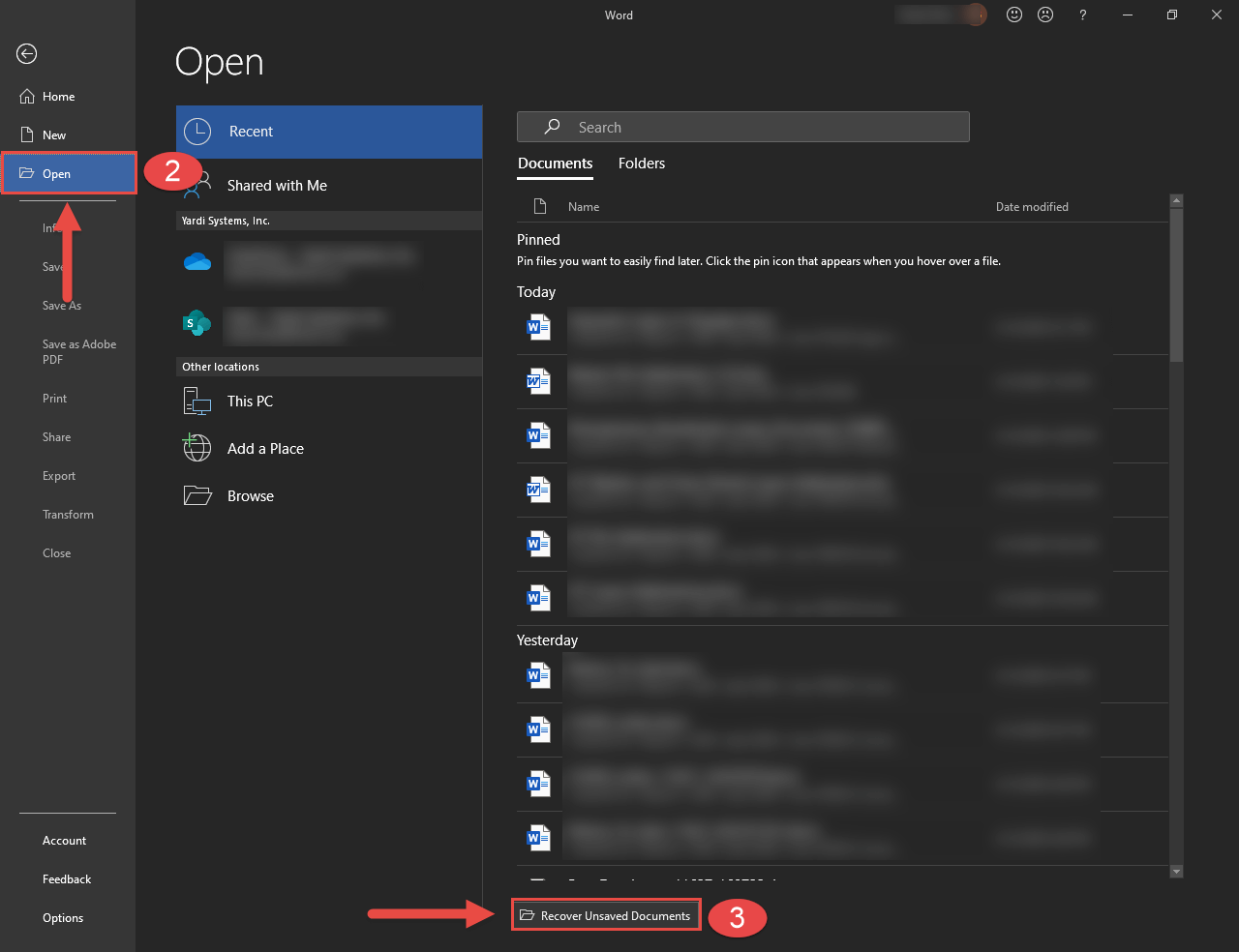Open the Feedback page
Viewport: 1239px width, 952px height.
pos(68,879)
